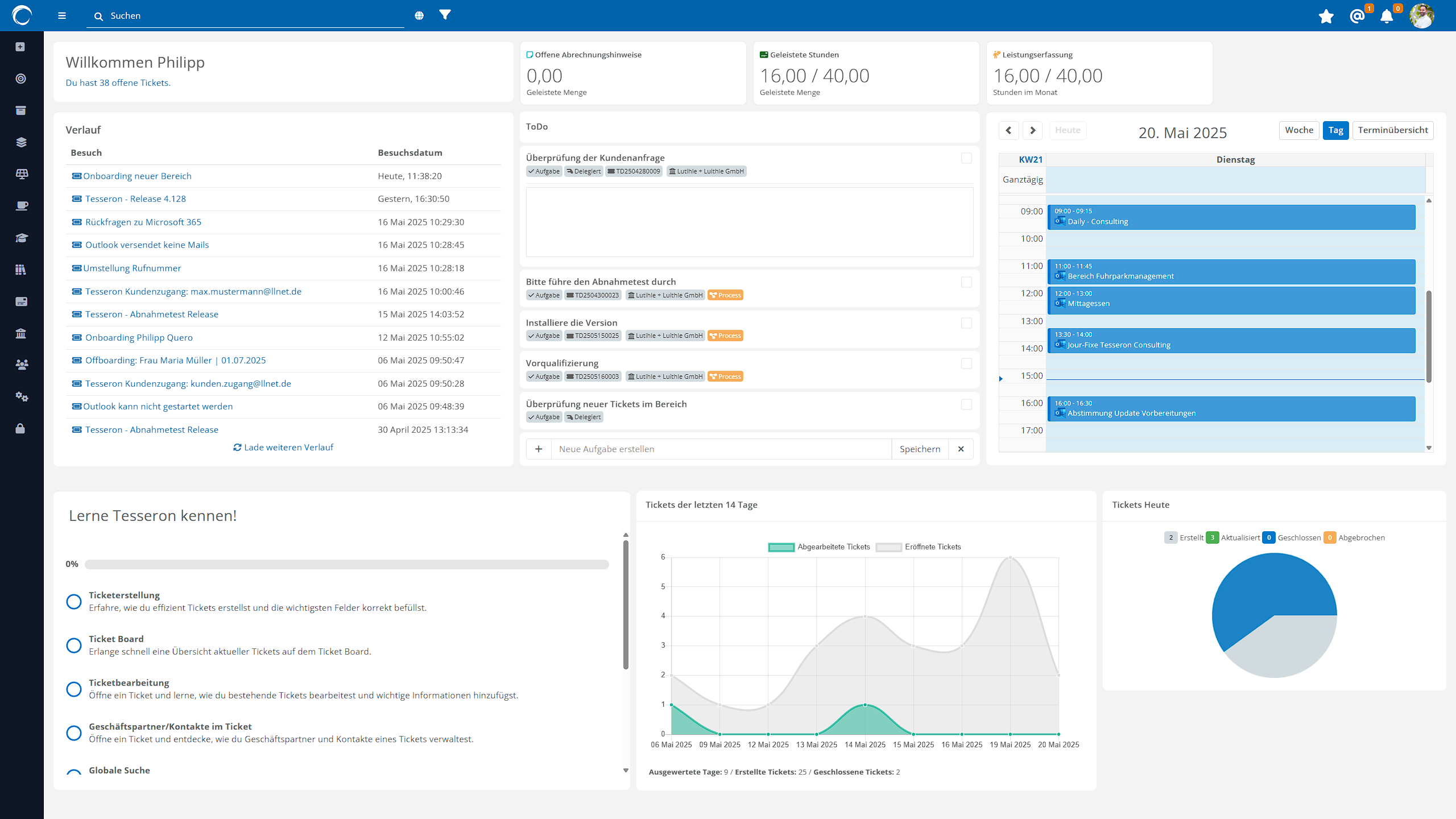Image resolution: width=1456 pixels, height=819 pixels.
Task: Load more with 'Lade weiteren Verlauf'
Action: 283,447
